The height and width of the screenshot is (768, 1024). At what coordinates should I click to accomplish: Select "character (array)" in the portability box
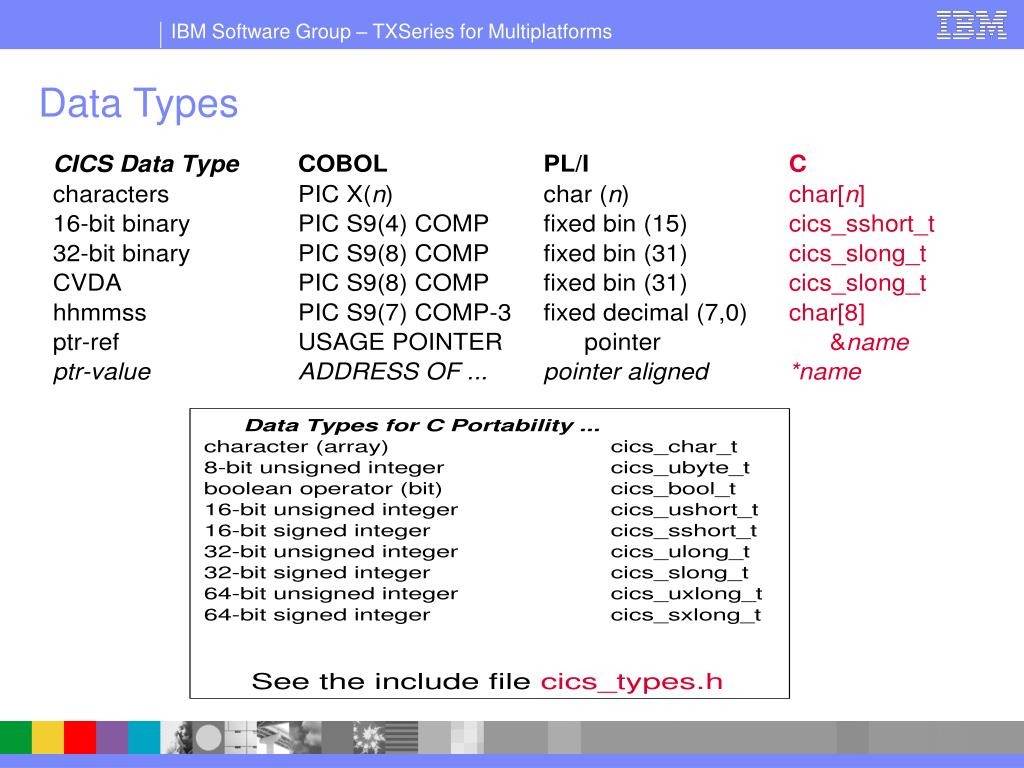click(x=296, y=447)
